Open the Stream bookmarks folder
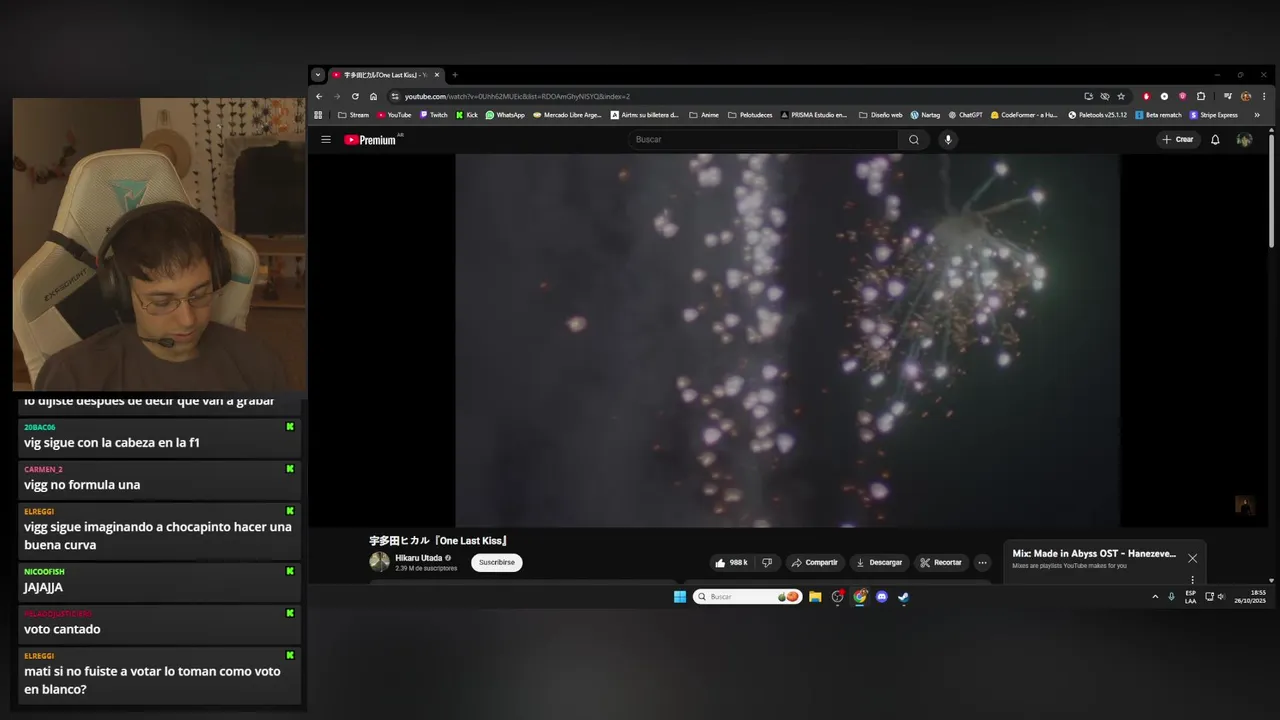The image size is (1280, 720). coord(353,115)
